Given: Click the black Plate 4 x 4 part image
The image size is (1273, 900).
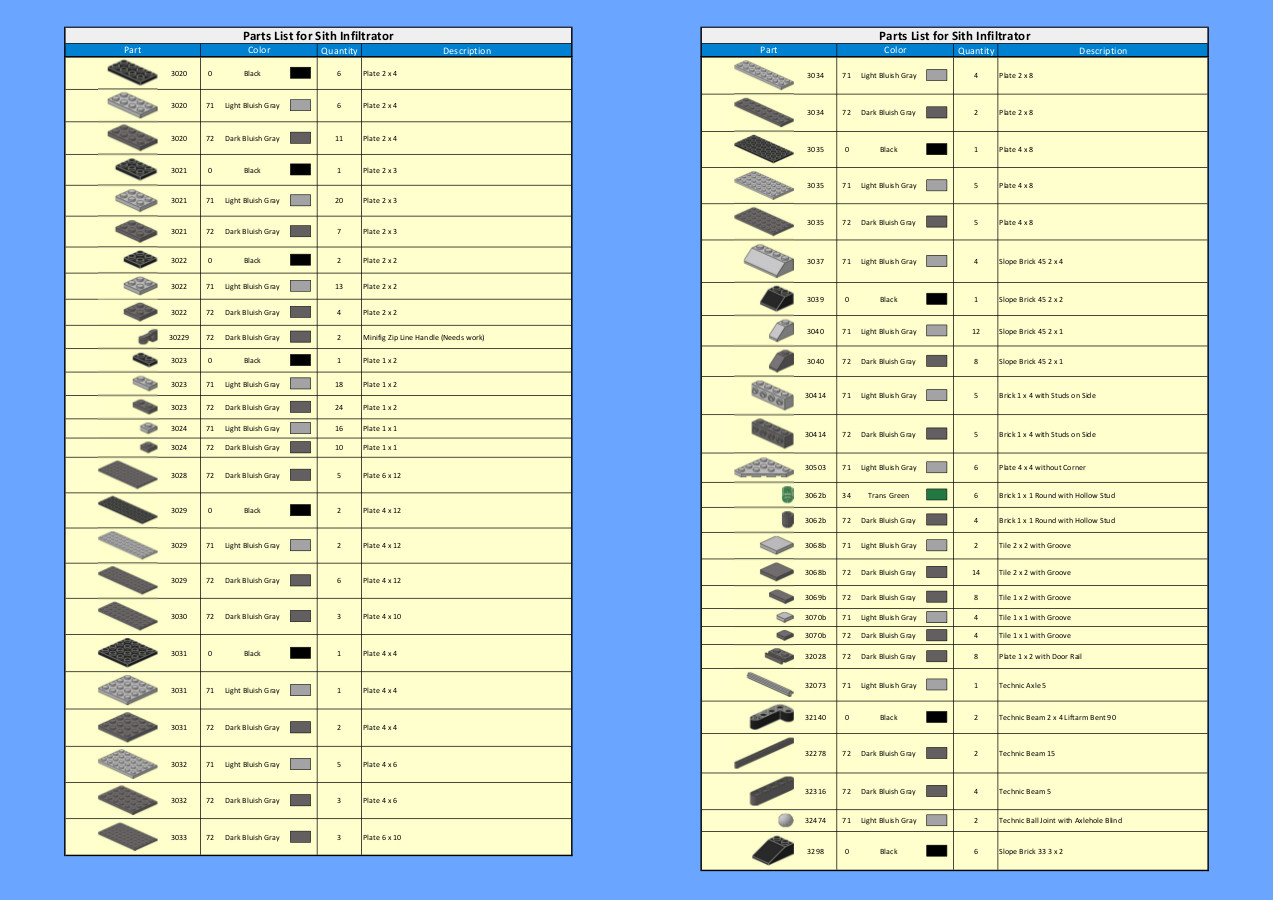Looking at the screenshot, I should tap(128, 653).
